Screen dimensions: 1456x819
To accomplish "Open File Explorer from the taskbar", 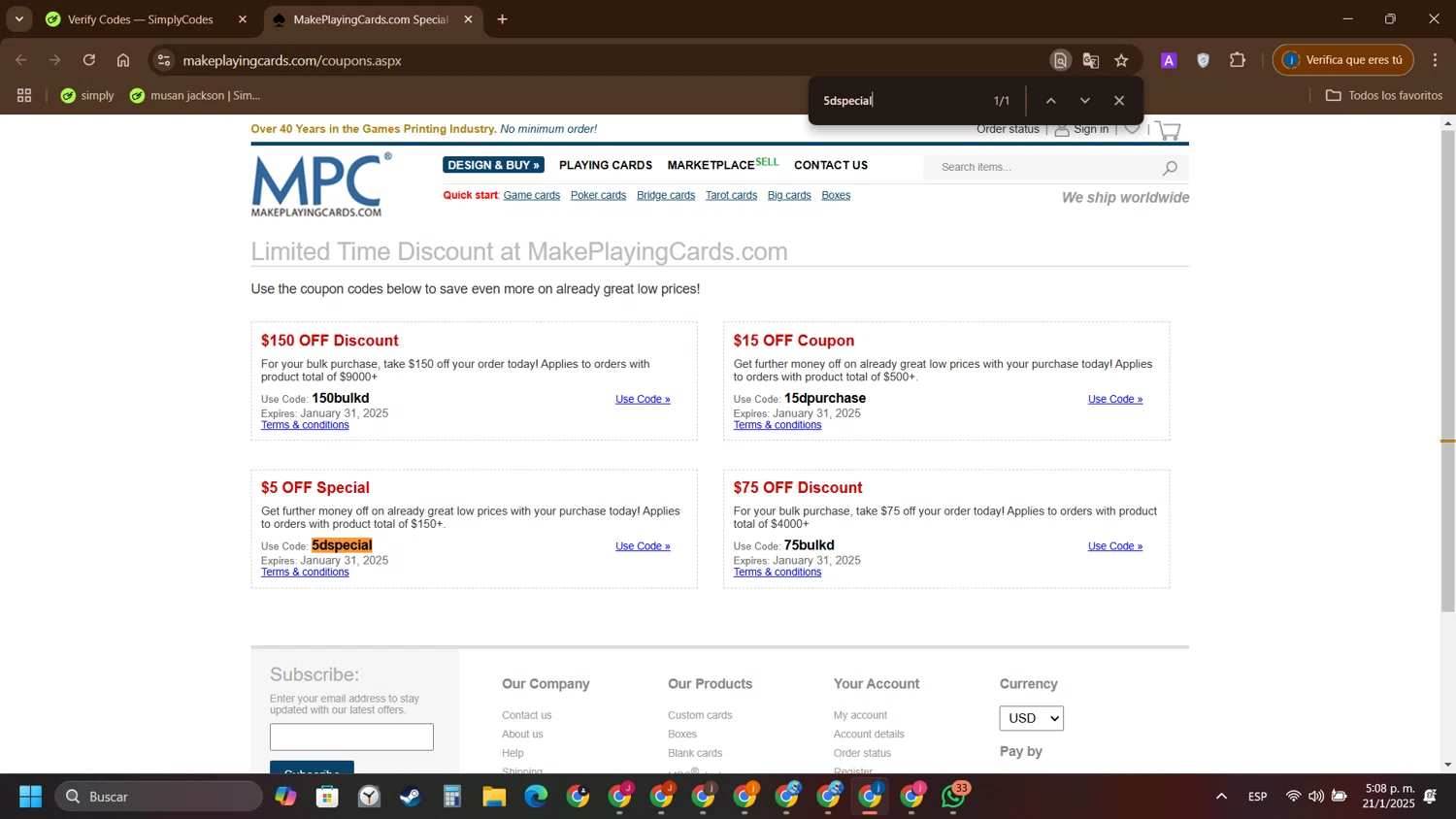I will [x=494, y=797].
